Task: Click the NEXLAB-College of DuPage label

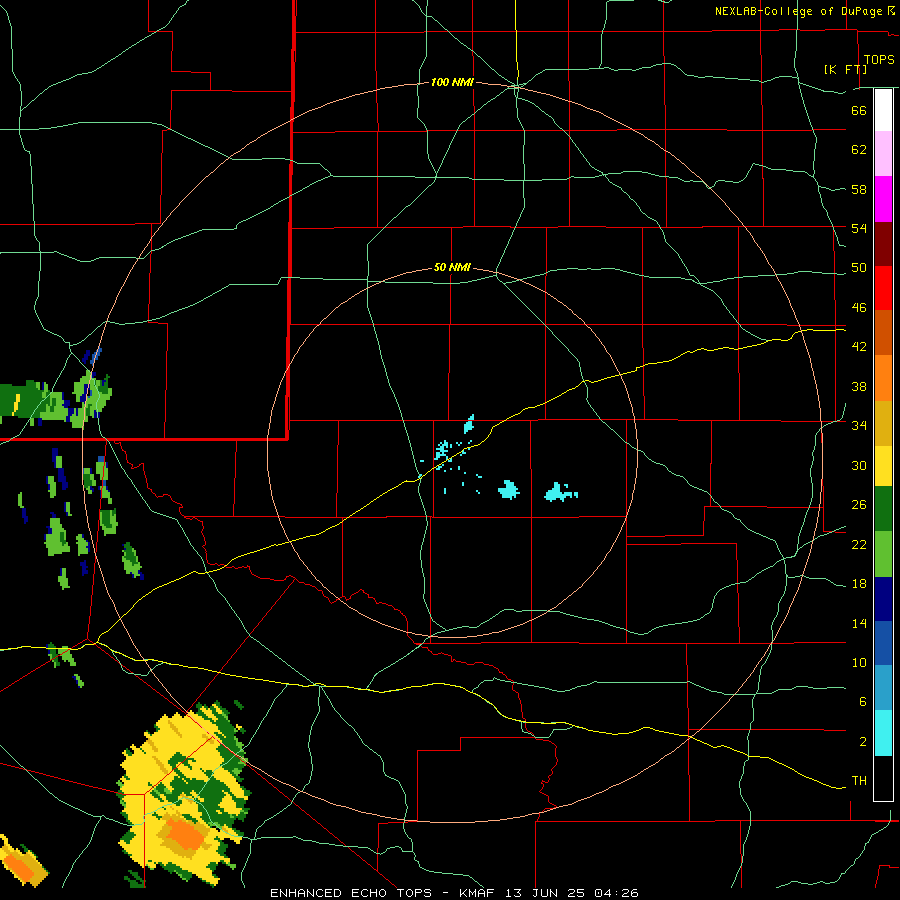Action: click(x=798, y=11)
